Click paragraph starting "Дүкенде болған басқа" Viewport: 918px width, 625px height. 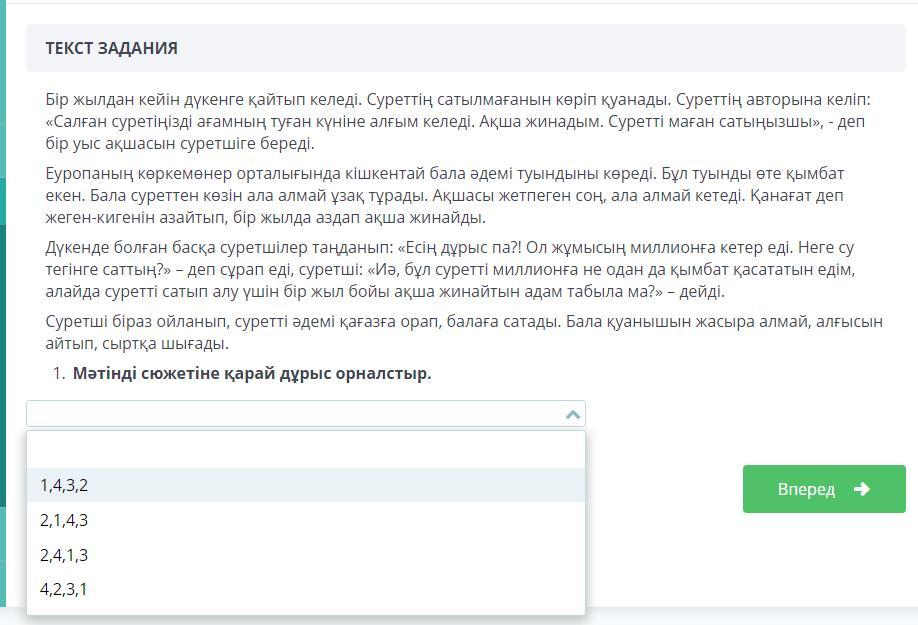(x=450, y=269)
